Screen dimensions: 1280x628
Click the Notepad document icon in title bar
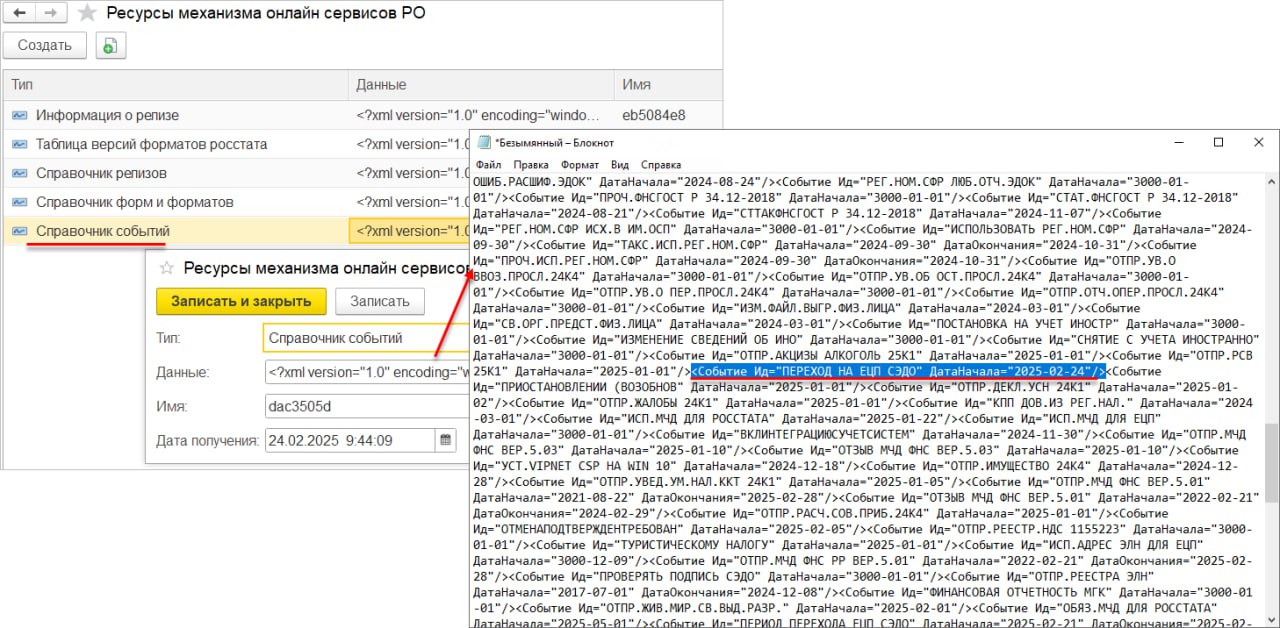coord(484,142)
